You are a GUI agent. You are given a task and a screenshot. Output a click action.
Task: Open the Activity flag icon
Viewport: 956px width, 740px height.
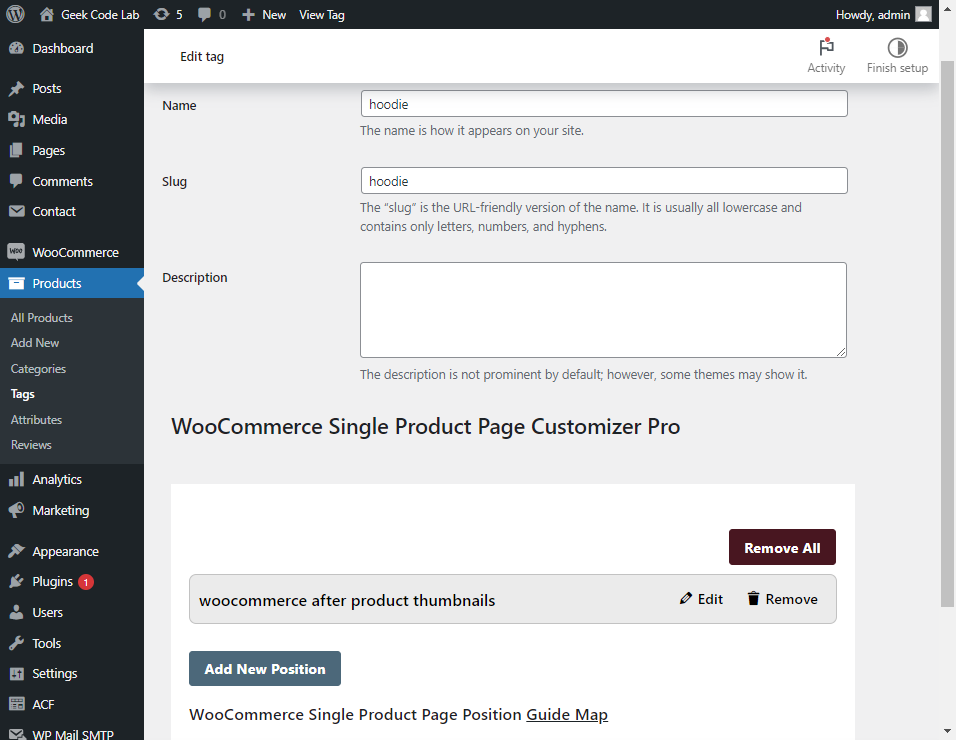pyautogui.click(x=826, y=47)
